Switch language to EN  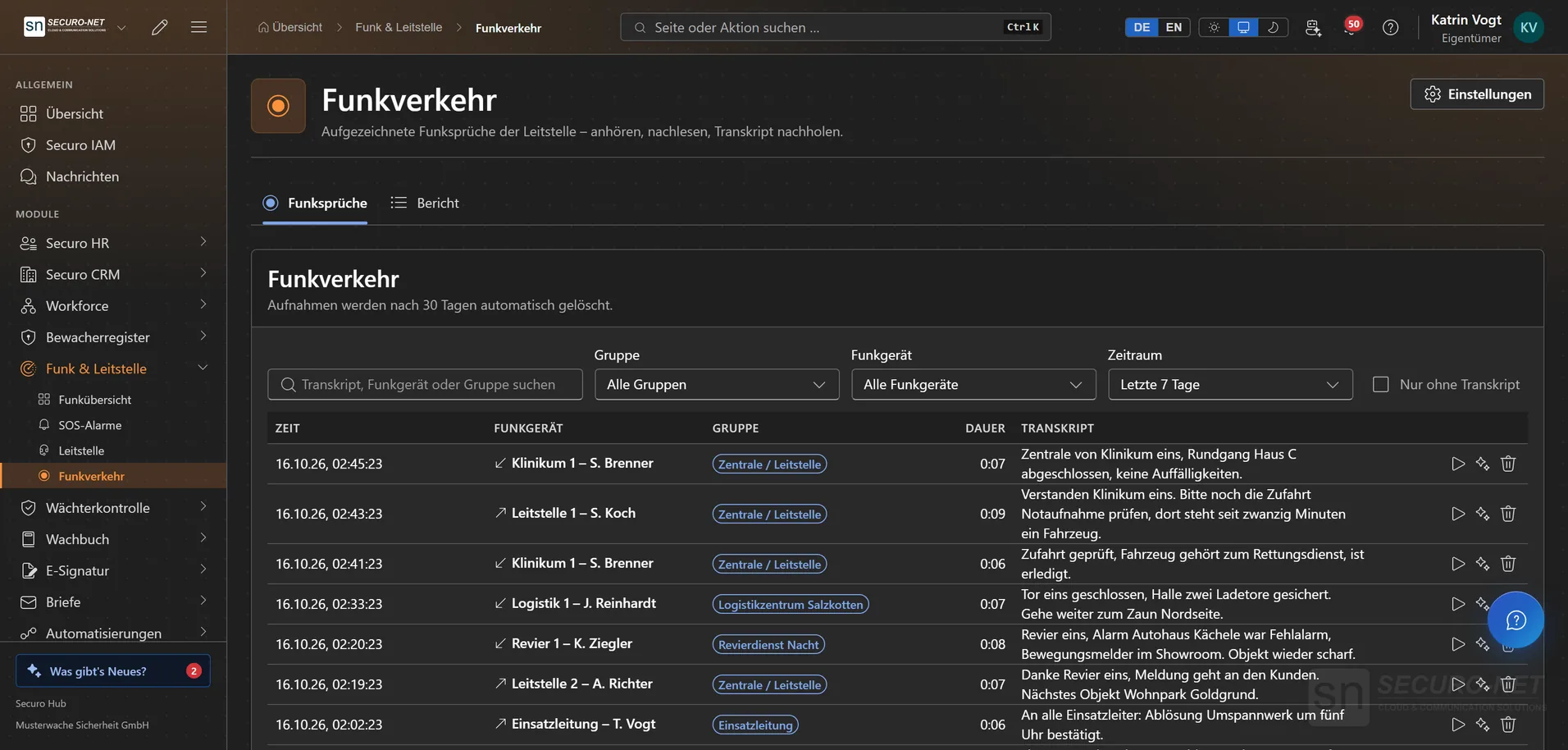(x=1174, y=27)
